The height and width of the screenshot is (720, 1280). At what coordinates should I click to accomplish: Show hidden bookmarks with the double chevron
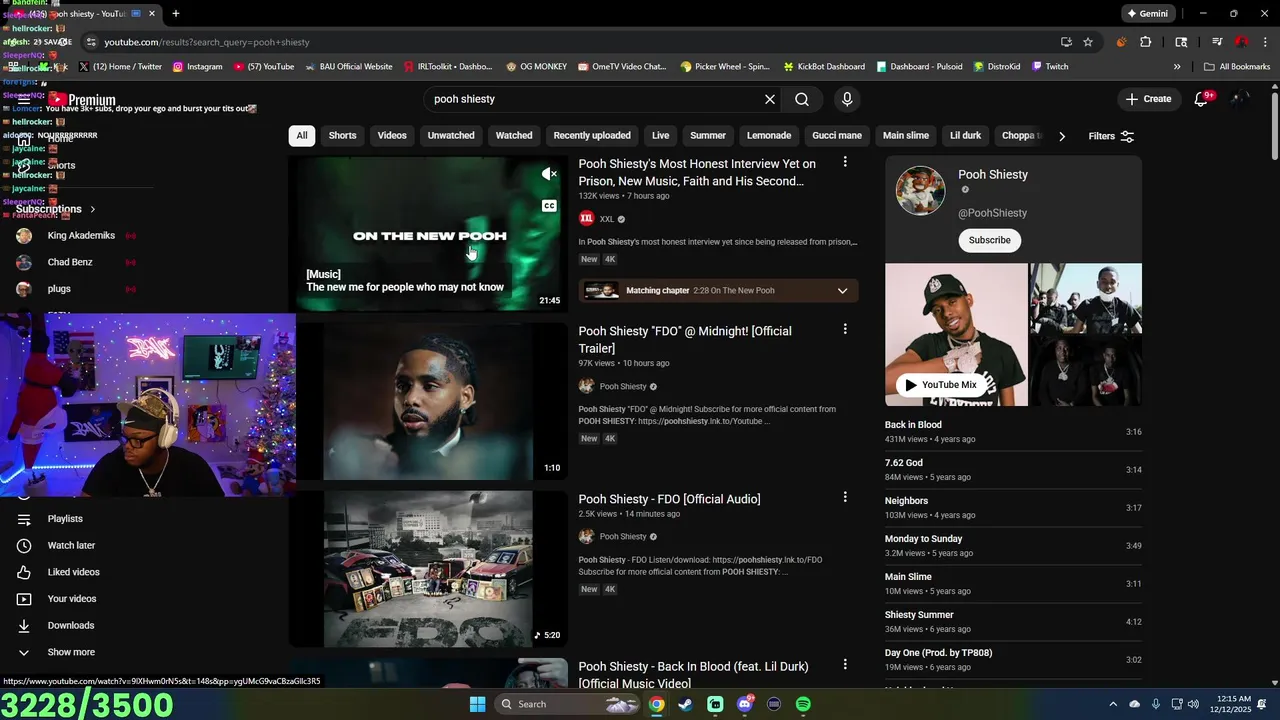click(1177, 67)
